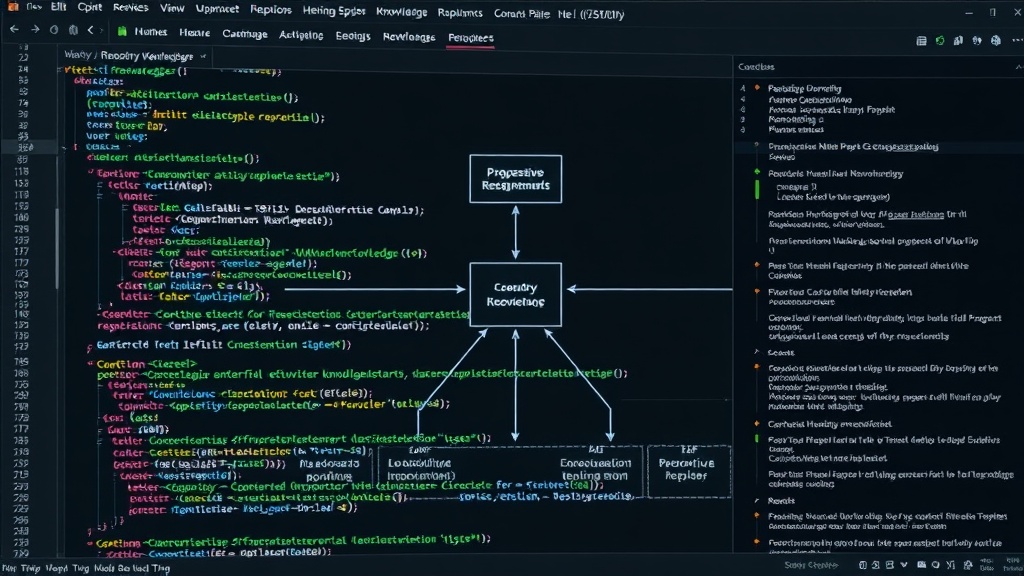The height and width of the screenshot is (576, 1024).
Task: Click the leftmost icon in the status bar group
Action: click(x=863, y=565)
